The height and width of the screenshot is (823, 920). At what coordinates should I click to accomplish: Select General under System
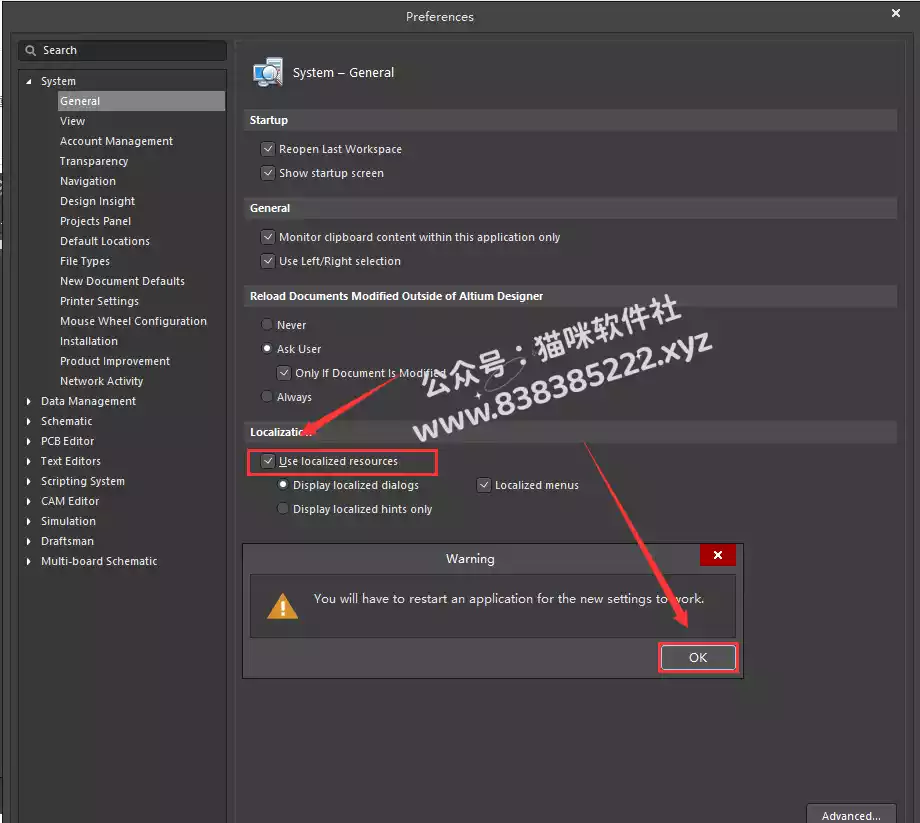point(141,101)
